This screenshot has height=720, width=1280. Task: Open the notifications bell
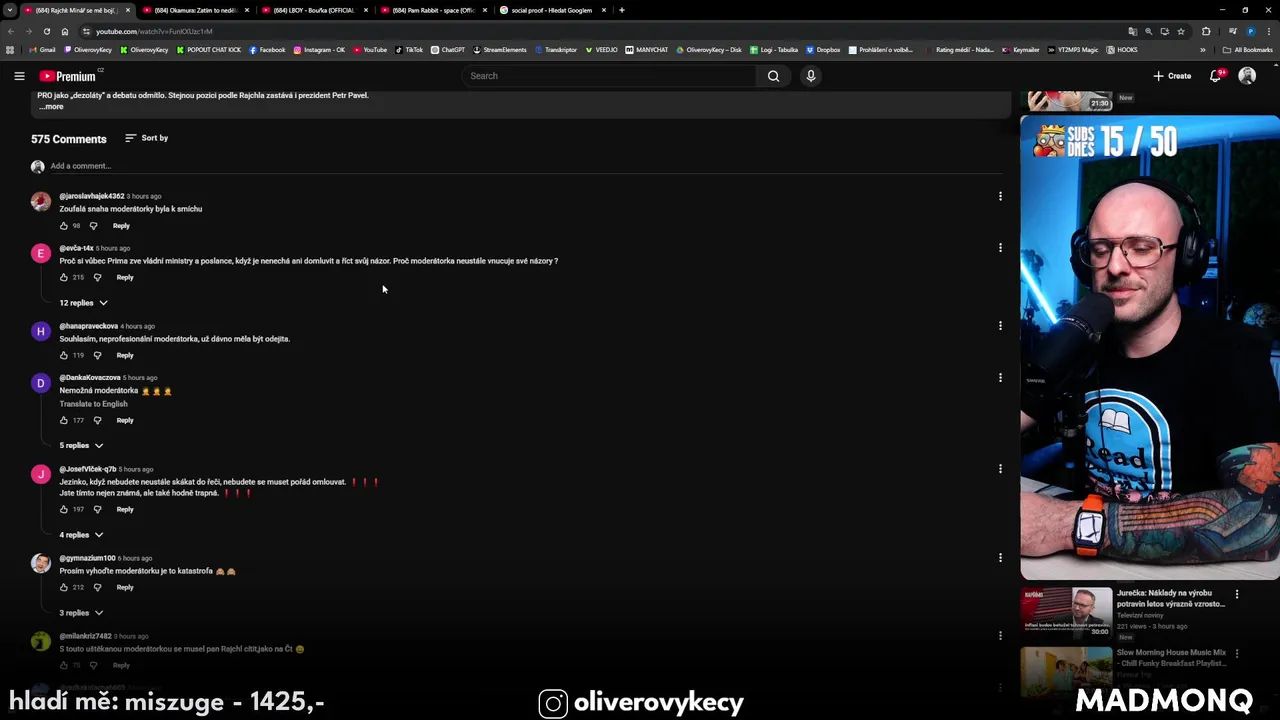(1216, 76)
